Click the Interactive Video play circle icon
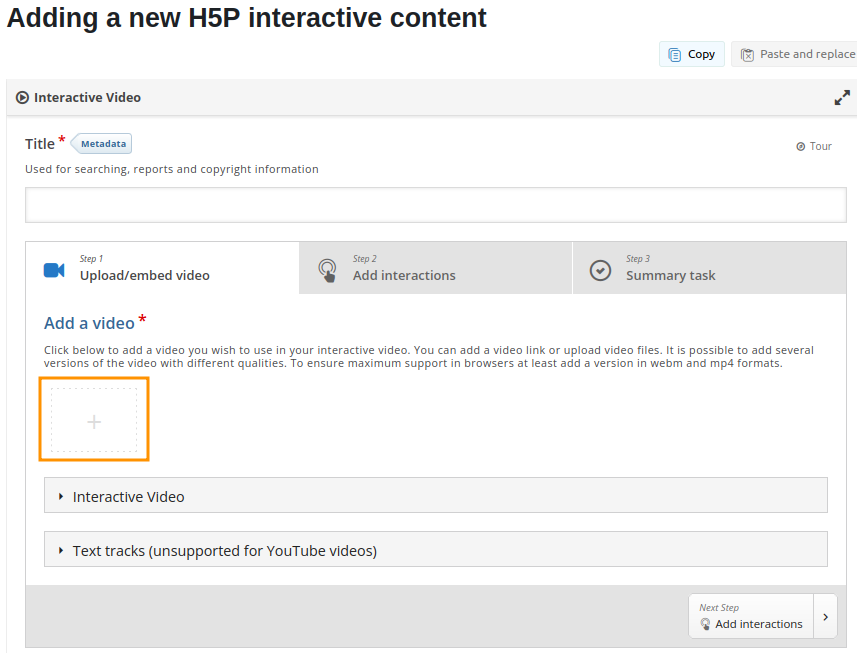This screenshot has width=857, height=653. pos(22,98)
